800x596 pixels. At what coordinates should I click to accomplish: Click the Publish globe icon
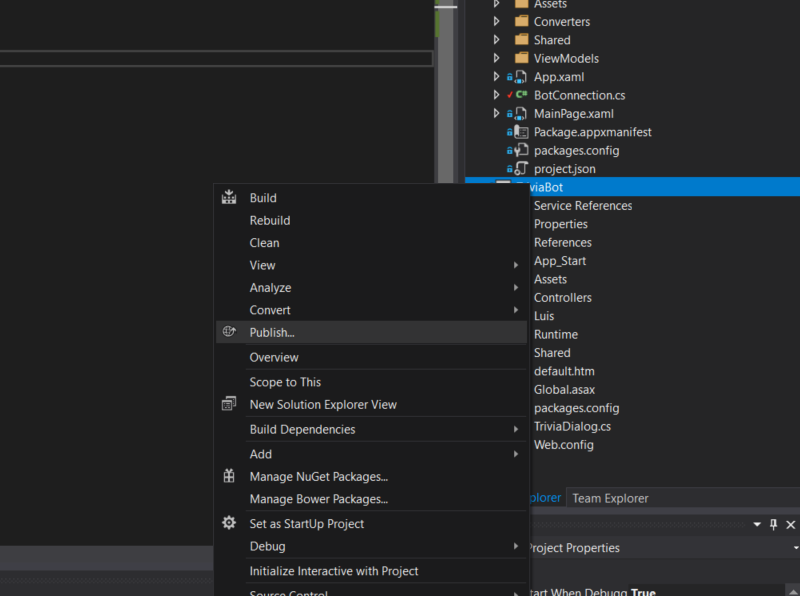click(229, 332)
